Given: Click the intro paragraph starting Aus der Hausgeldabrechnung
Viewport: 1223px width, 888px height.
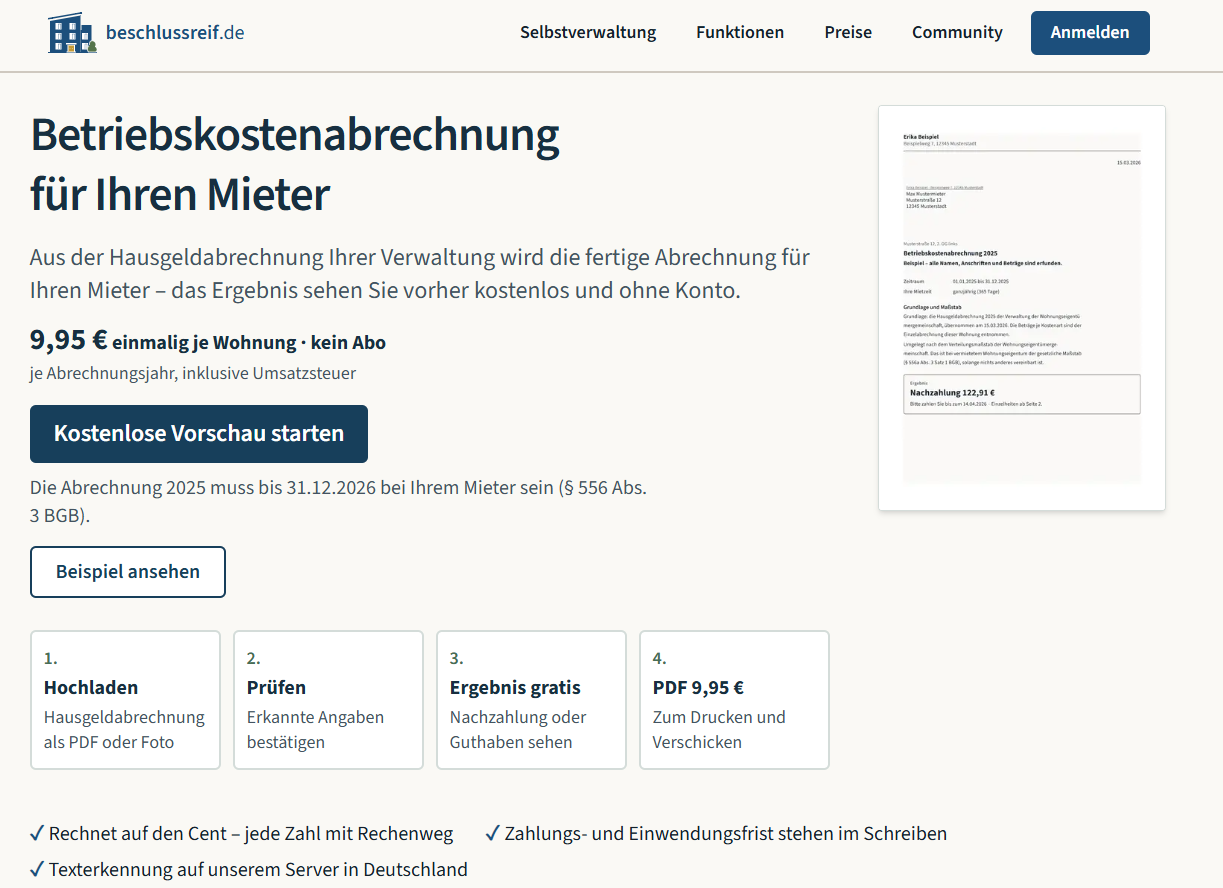Looking at the screenshot, I should point(420,274).
